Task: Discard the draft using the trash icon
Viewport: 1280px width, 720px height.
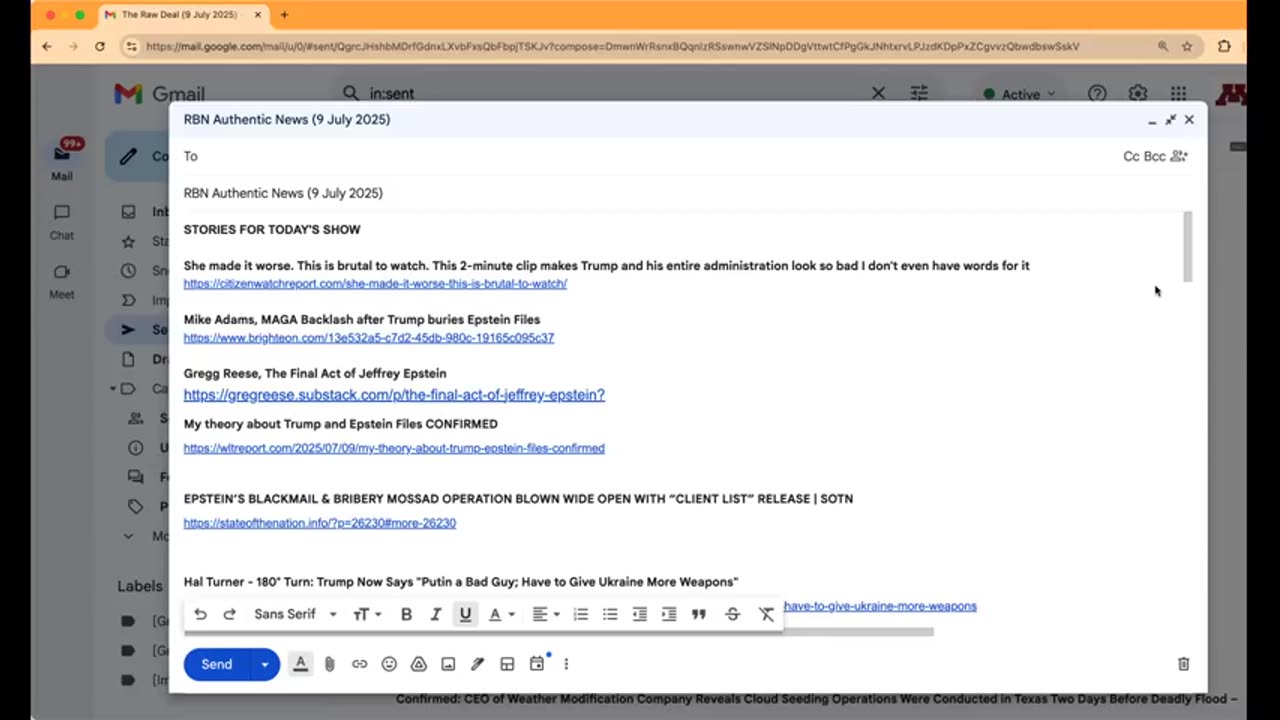Action: 1183,664
